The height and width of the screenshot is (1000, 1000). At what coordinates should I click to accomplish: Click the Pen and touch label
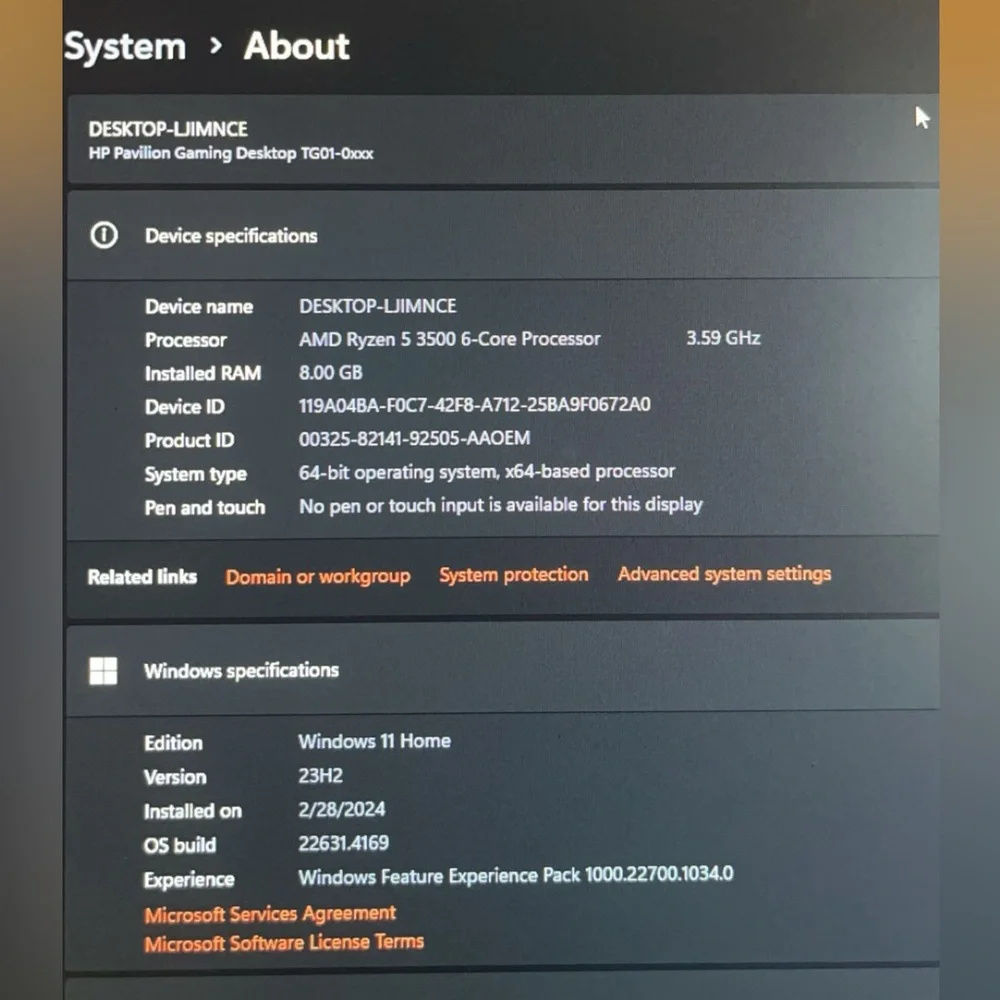(205, 508)
